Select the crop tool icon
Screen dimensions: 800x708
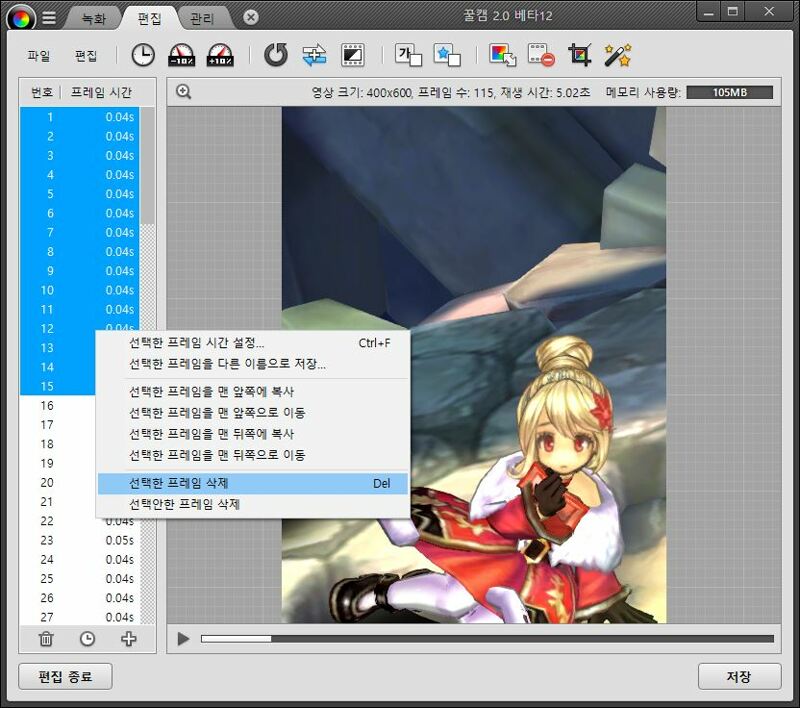pyautogui.click(x=580, y=55)
